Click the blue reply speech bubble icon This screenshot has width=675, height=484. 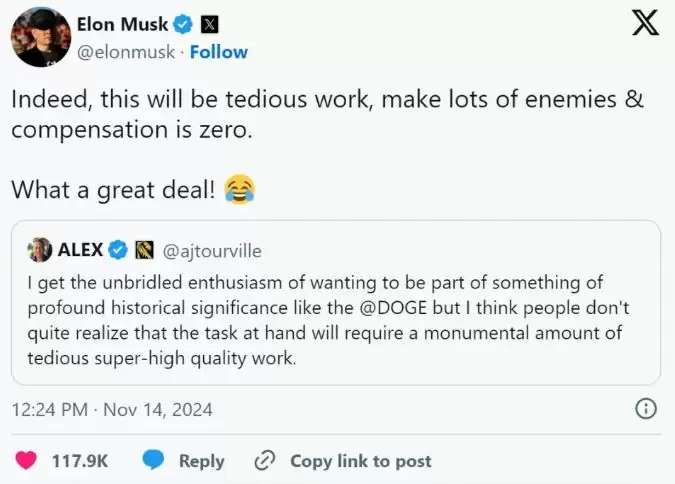pos(153,460)
